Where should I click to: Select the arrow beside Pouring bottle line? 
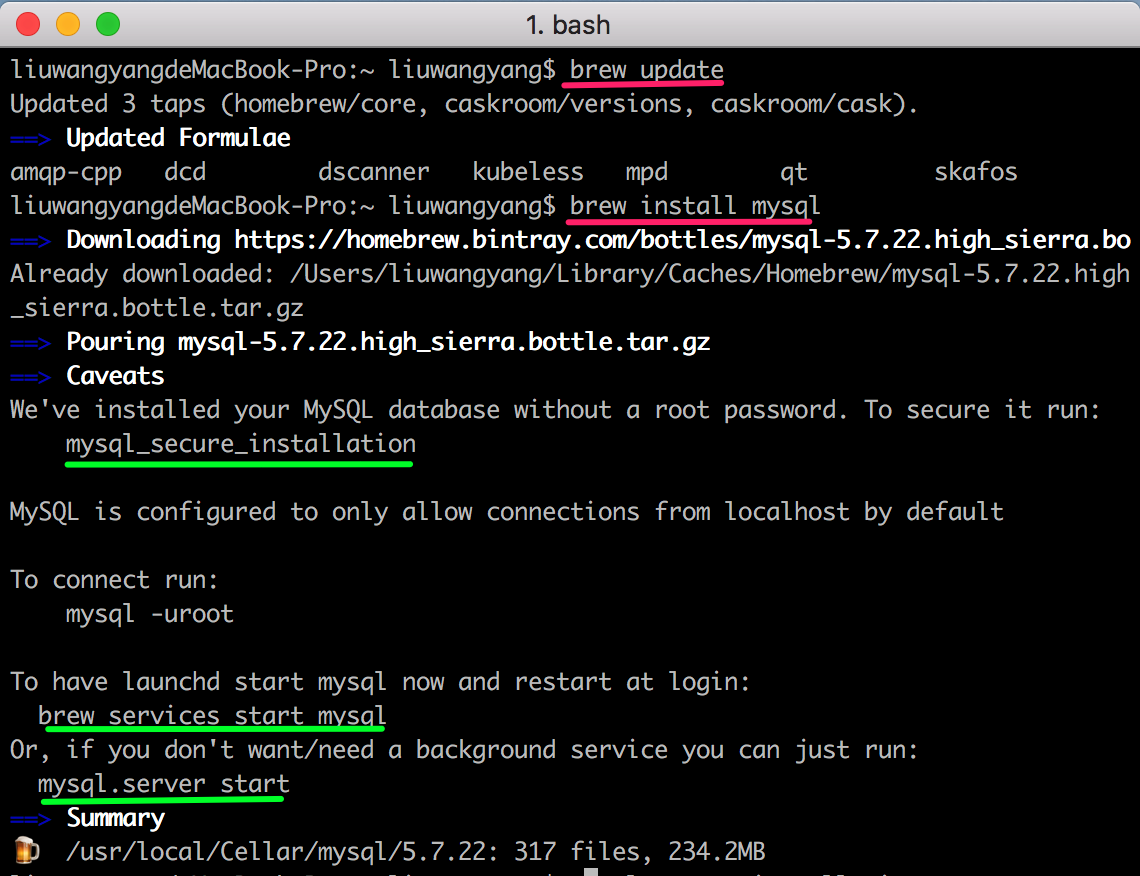[30, 341]
